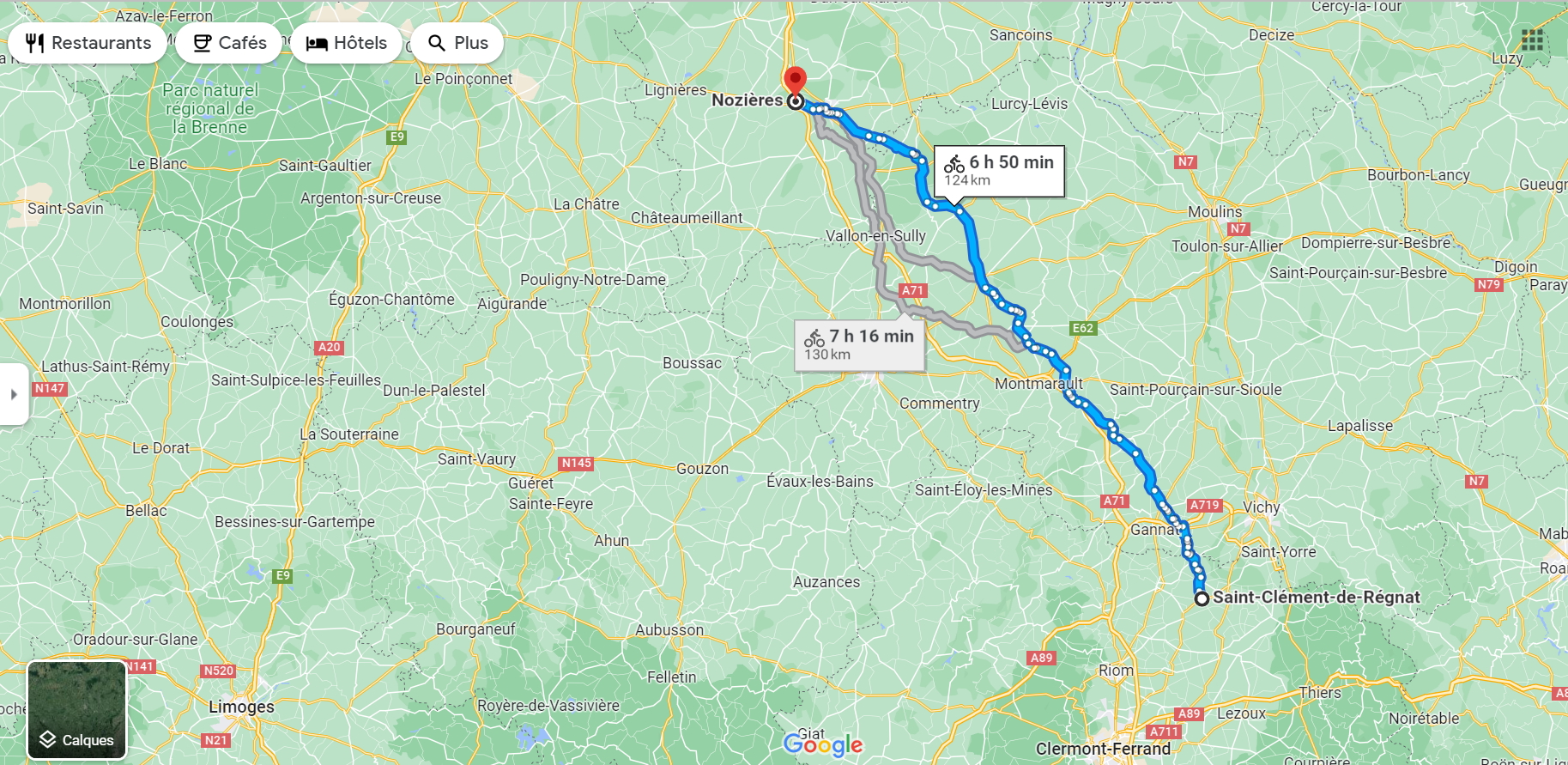Screen dimensions: 1568x765
Task: Click the Parc naturel régional de la Brenne label
Action: pyautogui.click(x=210, y=108)
